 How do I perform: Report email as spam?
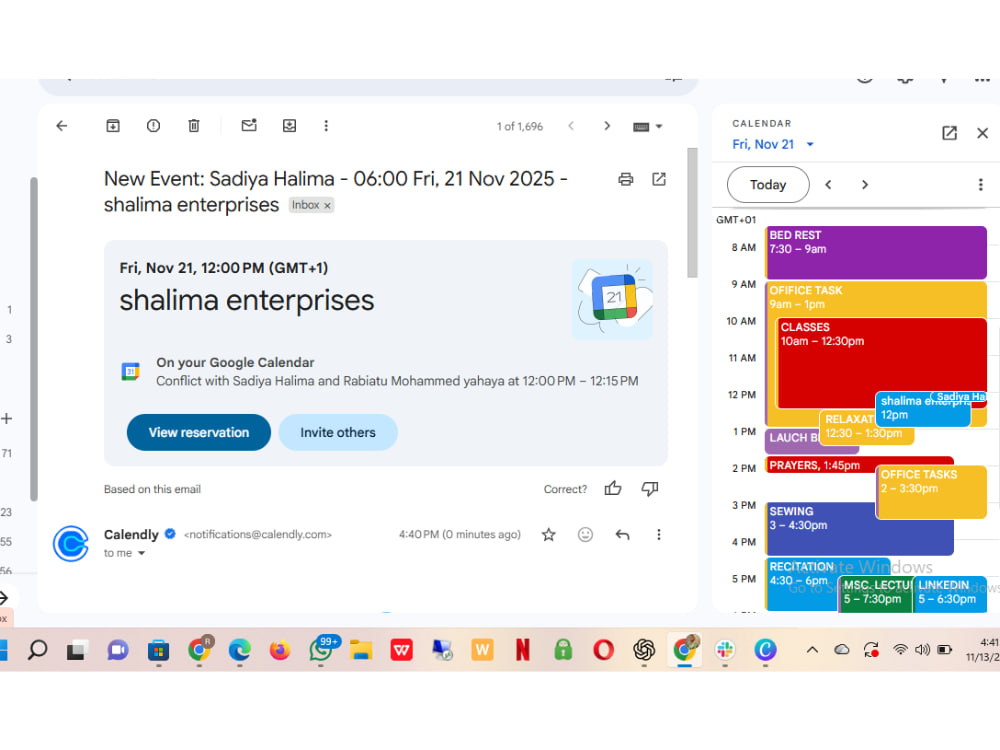(x=153, y=126)
